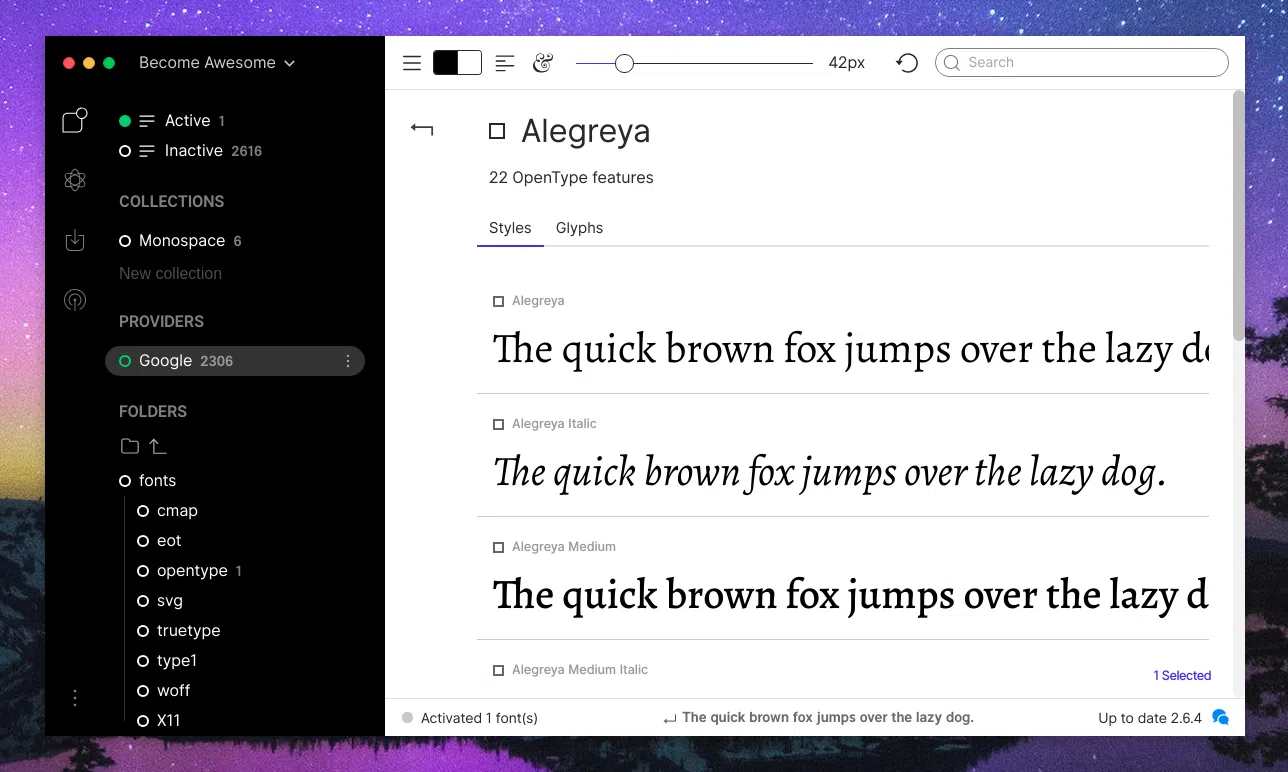
Task: Activate the Alegreya Medium style checkbox
Action: 498,547
